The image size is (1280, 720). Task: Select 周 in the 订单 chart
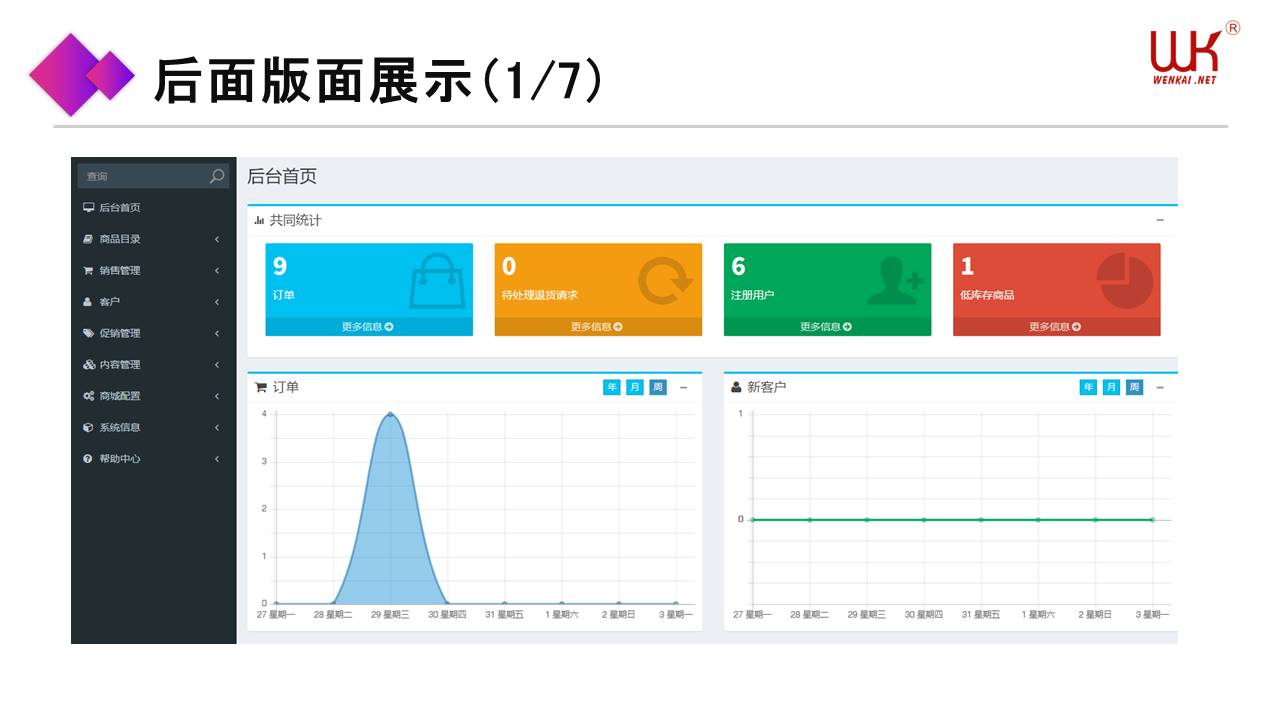tap(658, 388)
